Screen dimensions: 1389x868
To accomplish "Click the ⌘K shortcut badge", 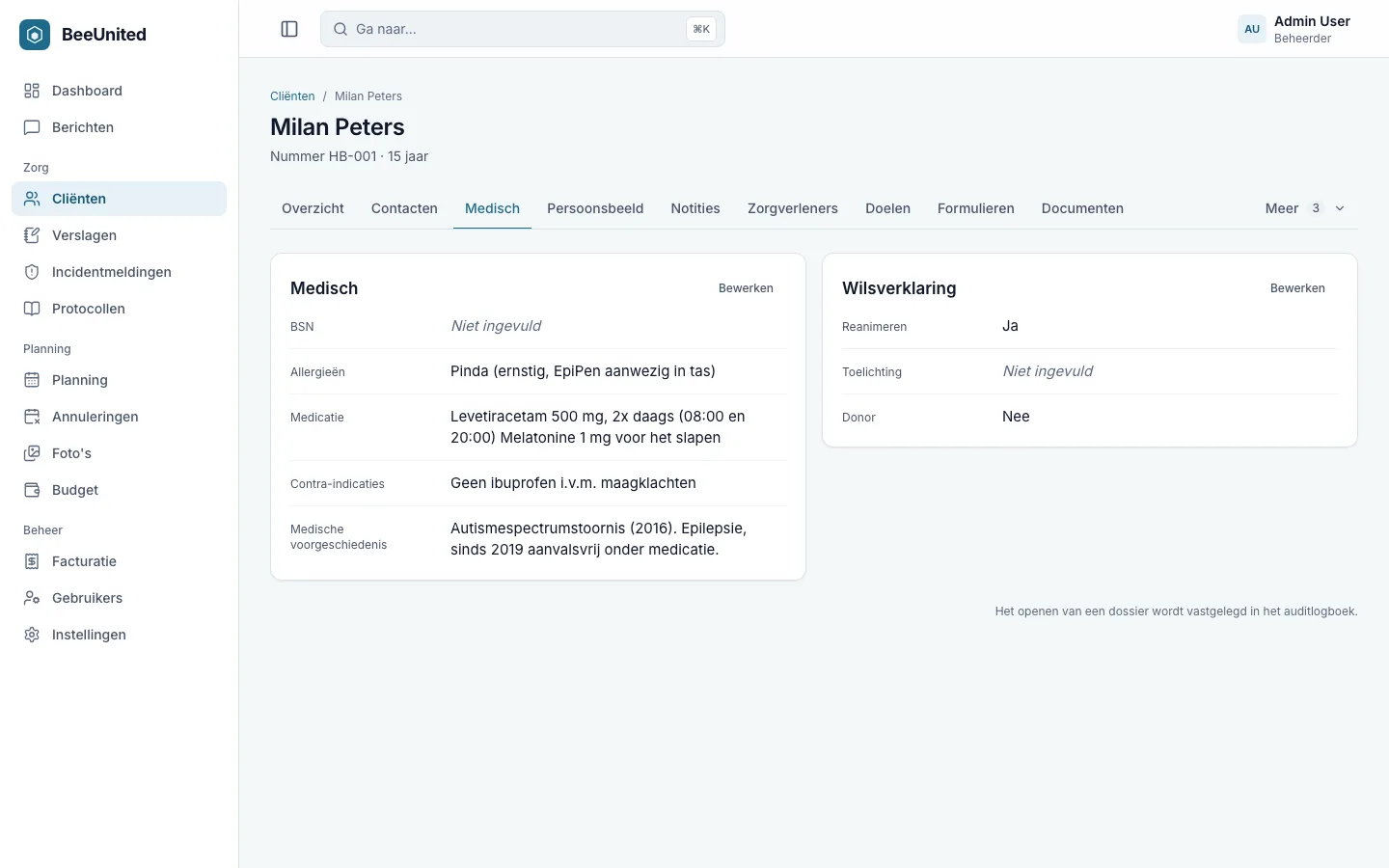I will [701, 29].
